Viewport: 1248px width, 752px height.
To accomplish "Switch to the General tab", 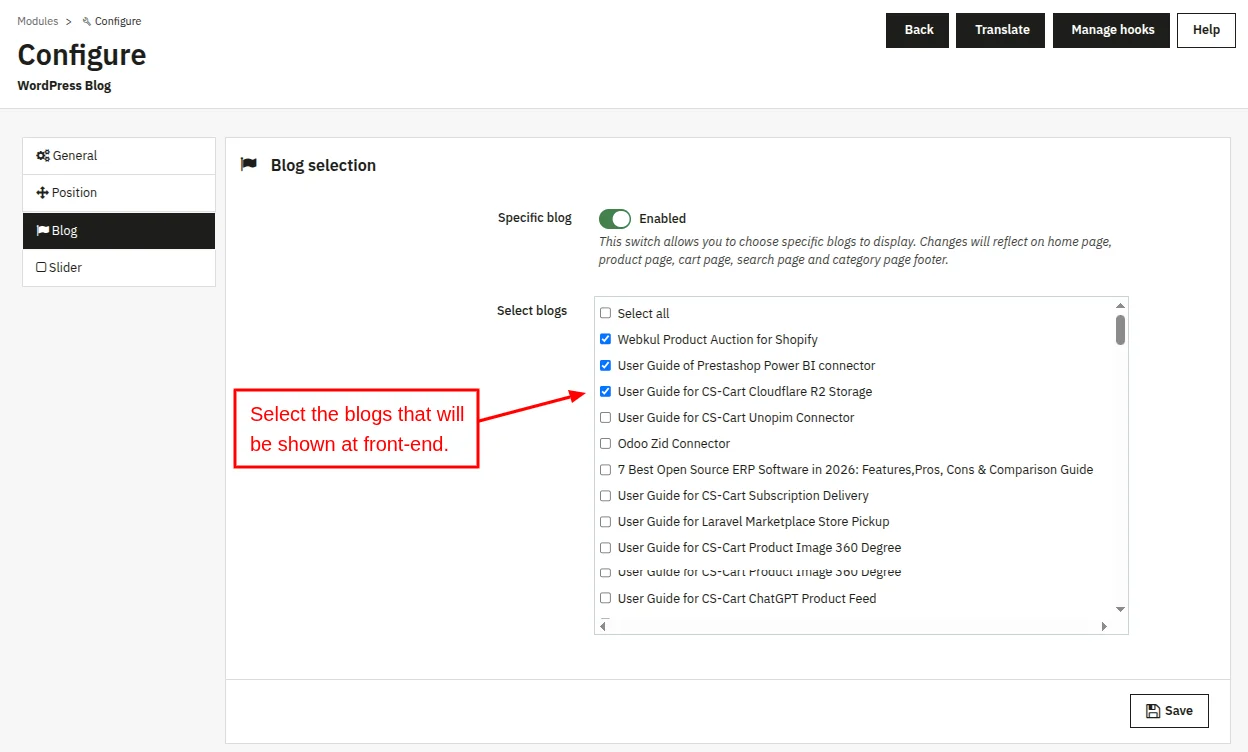I will point(119,156).
